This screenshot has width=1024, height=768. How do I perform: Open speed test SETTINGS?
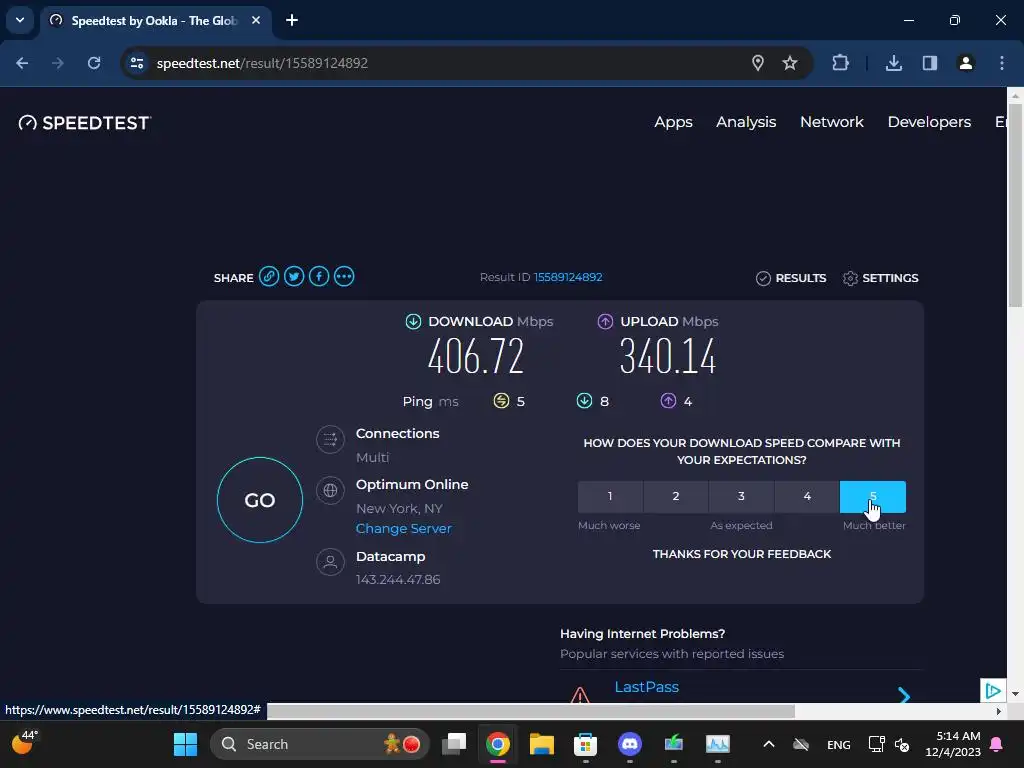pyautogui.click(x=880, y=278)
